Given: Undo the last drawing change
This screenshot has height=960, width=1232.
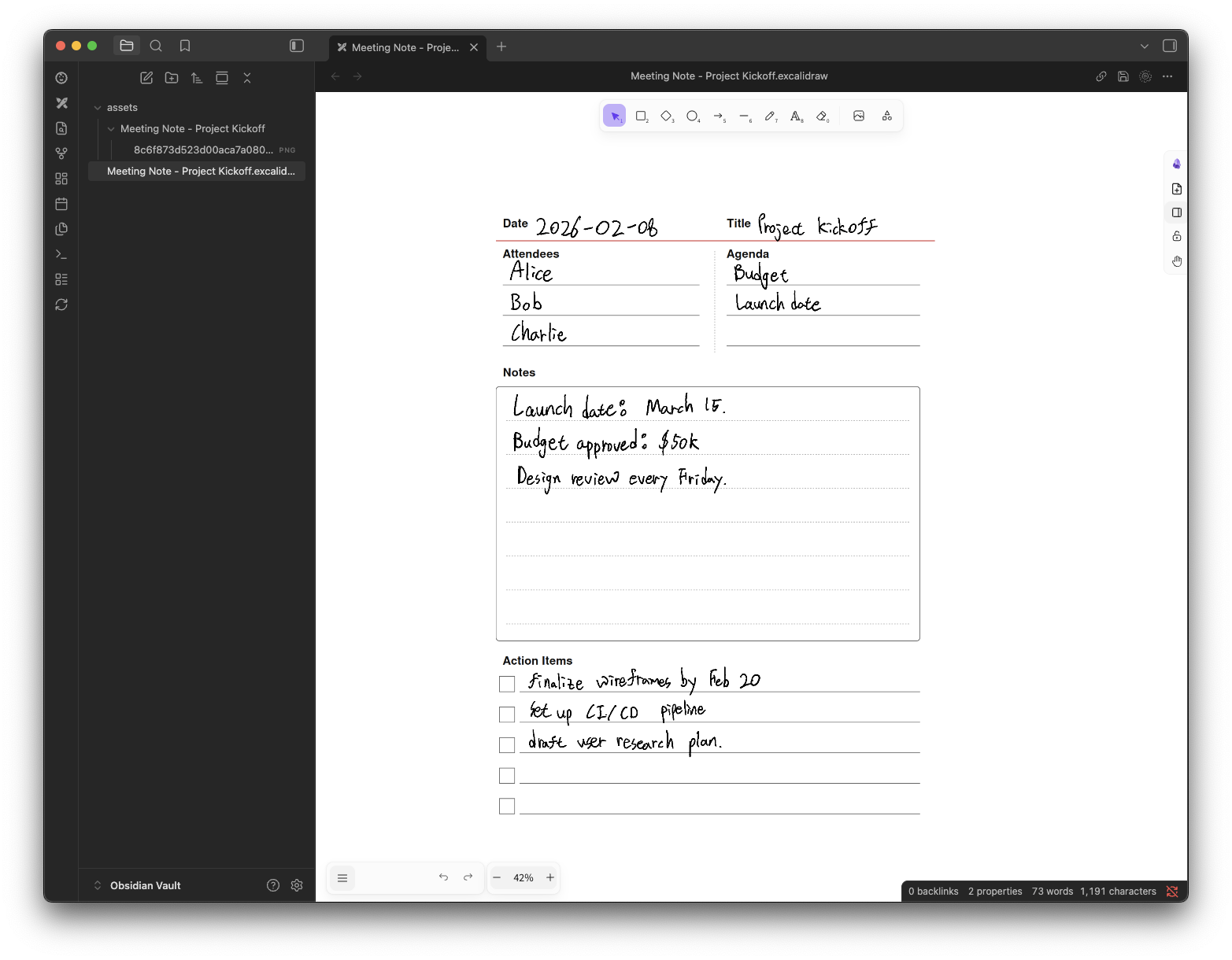Looking at the screenshot, I should click(x=442, y=877).
